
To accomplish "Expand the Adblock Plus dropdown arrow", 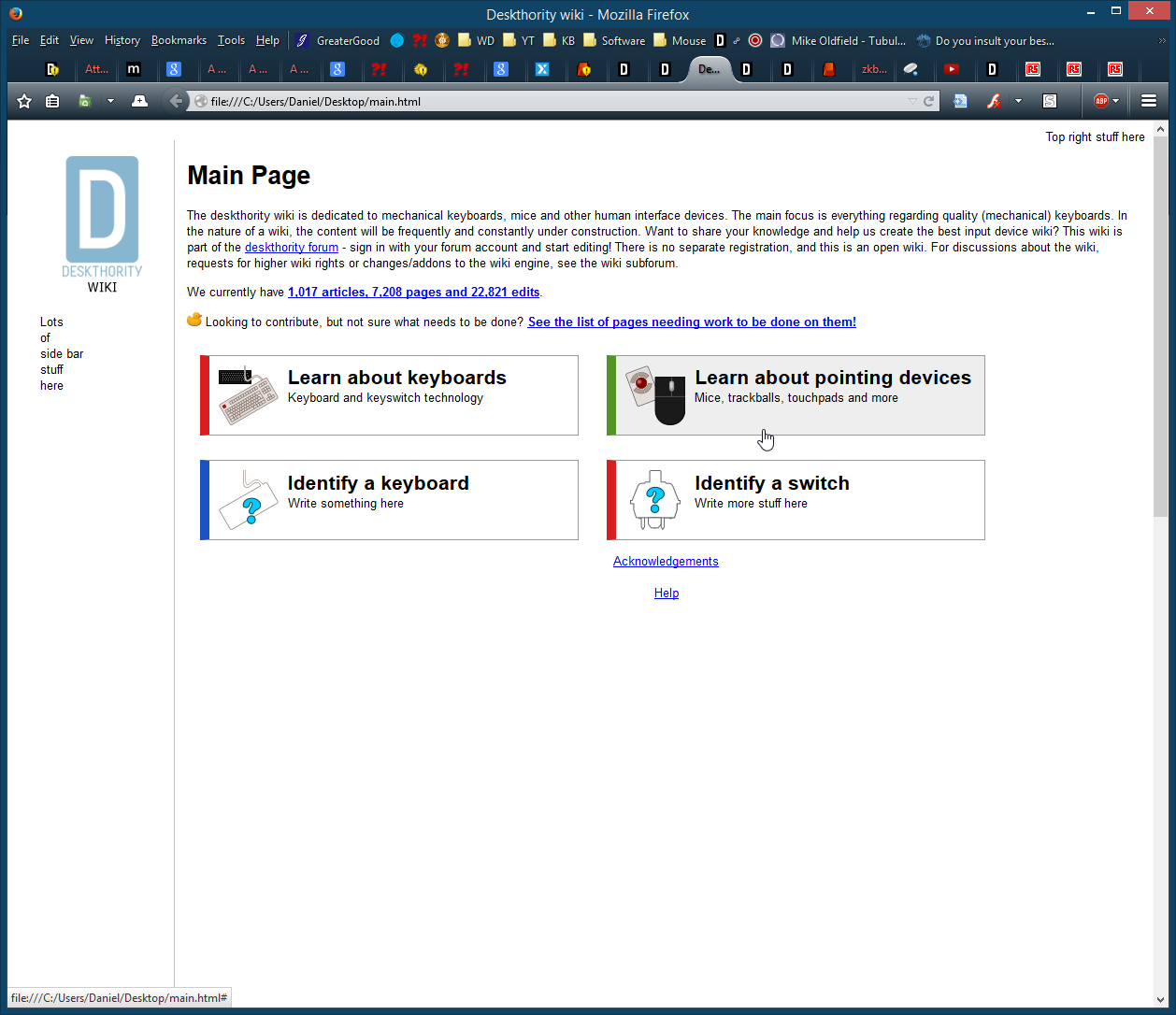I will coord(1116,101).
